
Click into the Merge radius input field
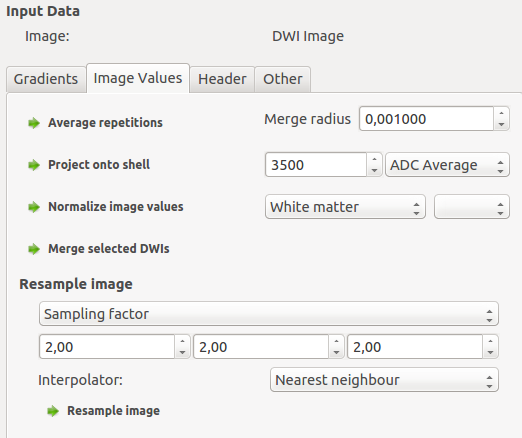426,119
